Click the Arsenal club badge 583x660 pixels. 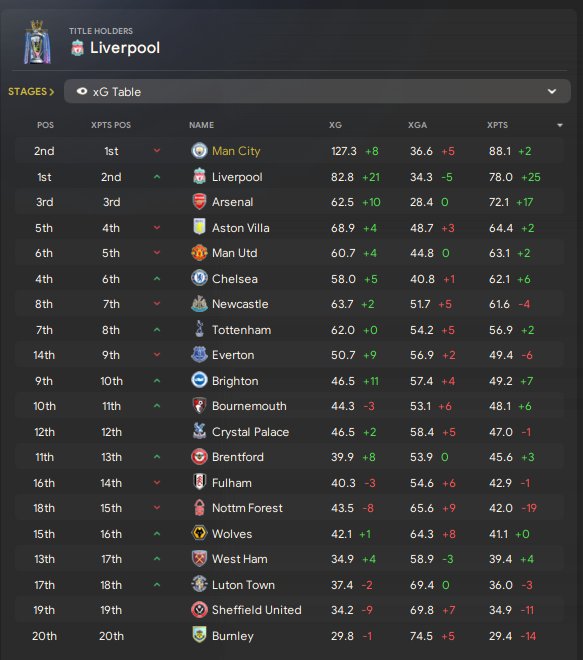(x=199, y=202)
